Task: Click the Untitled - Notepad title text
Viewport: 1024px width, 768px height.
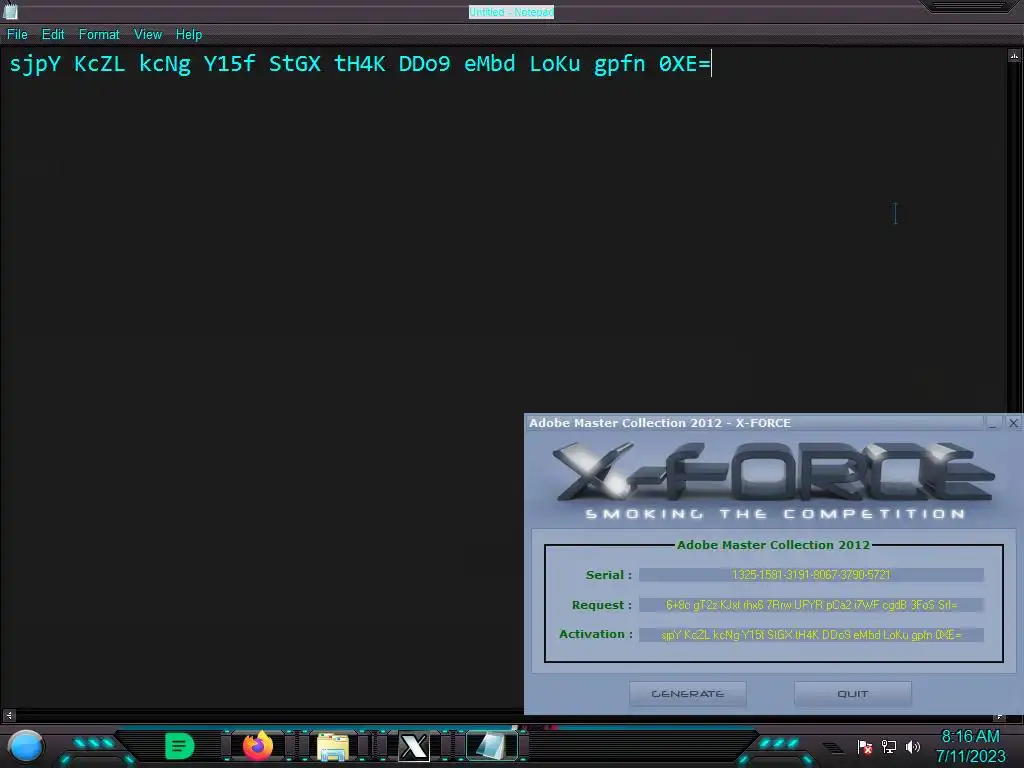Action: point(511,12)
